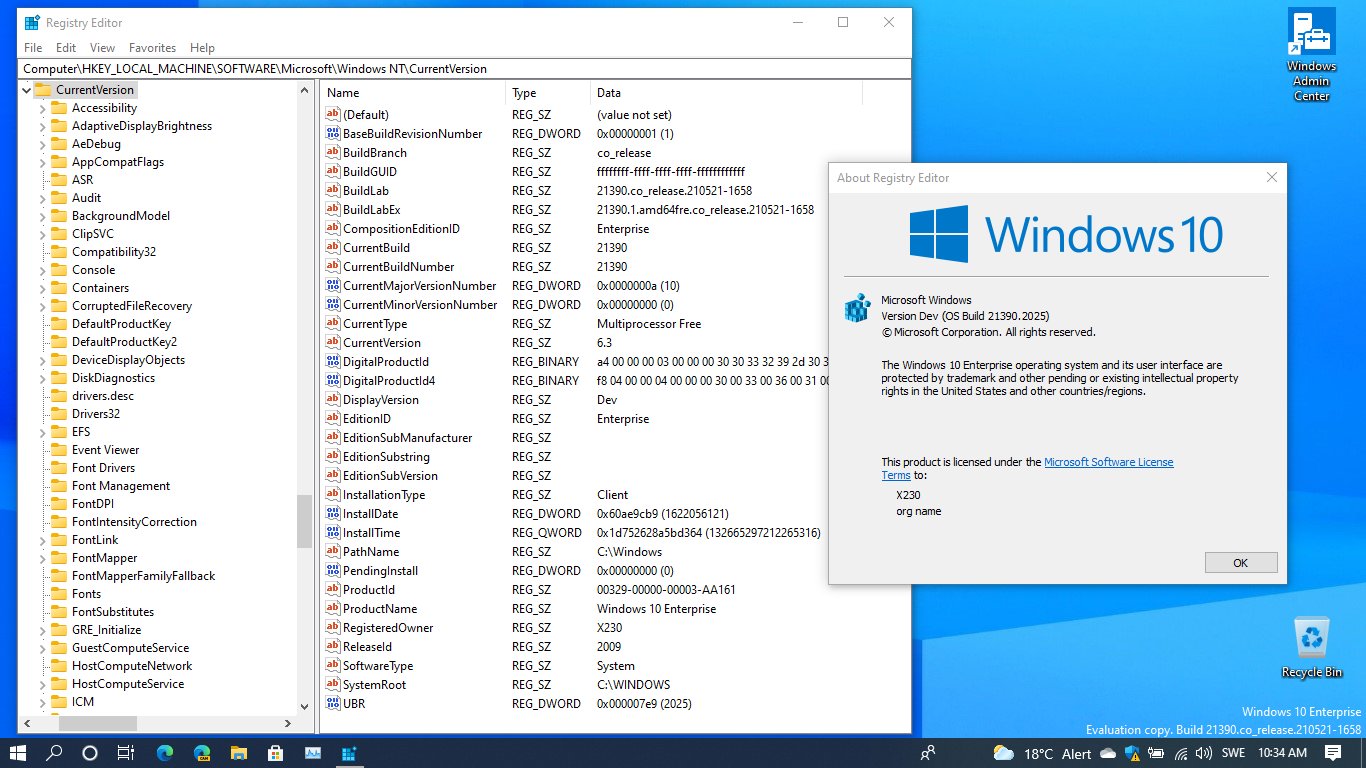Viewport: 1366px width, 768px height.
Task: Click the InstallTime QWORD value icon
Action: pyautogui.click(x=333, y=533)
